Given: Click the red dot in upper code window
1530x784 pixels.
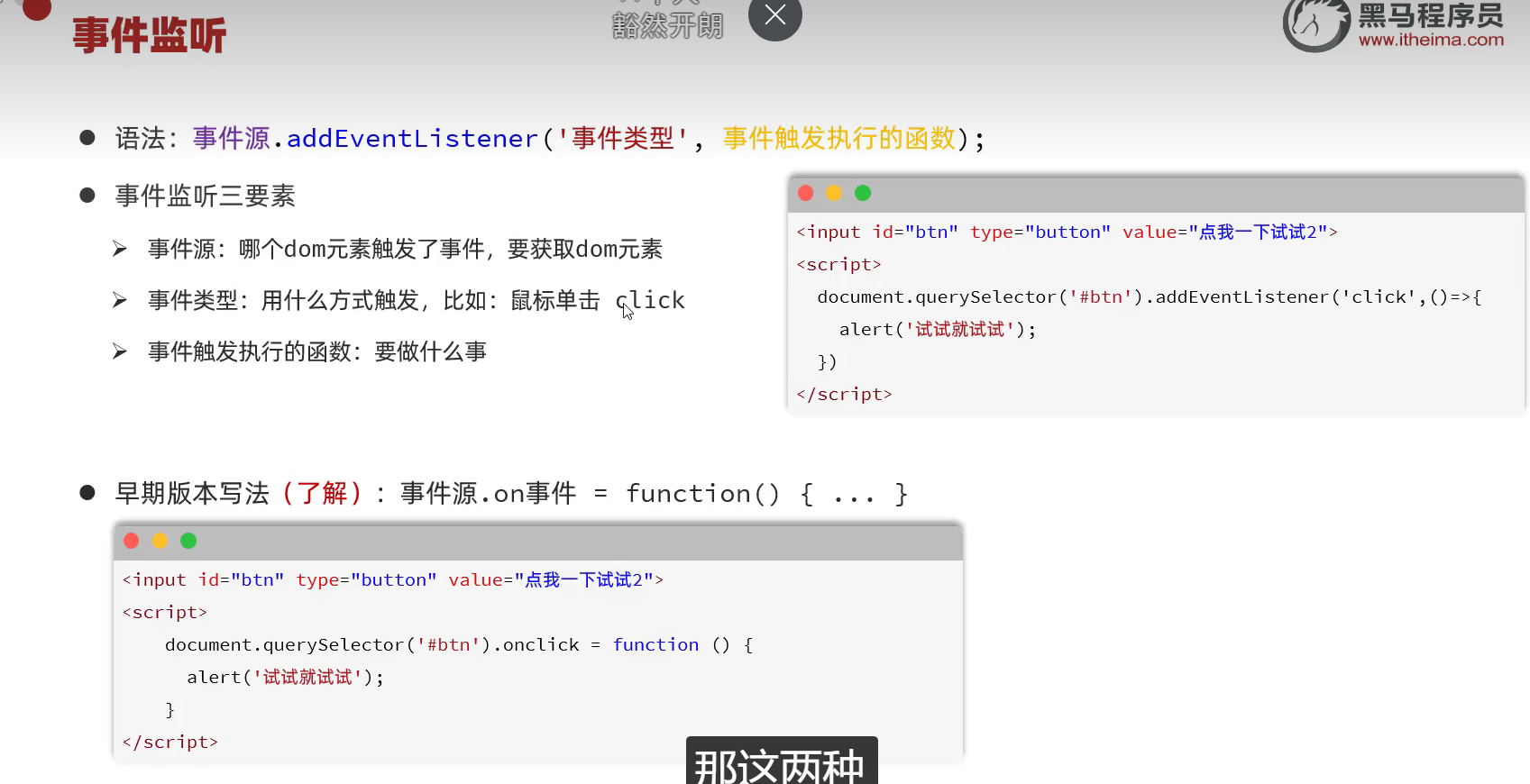Looking at the screenshot, I should (806, 193).
